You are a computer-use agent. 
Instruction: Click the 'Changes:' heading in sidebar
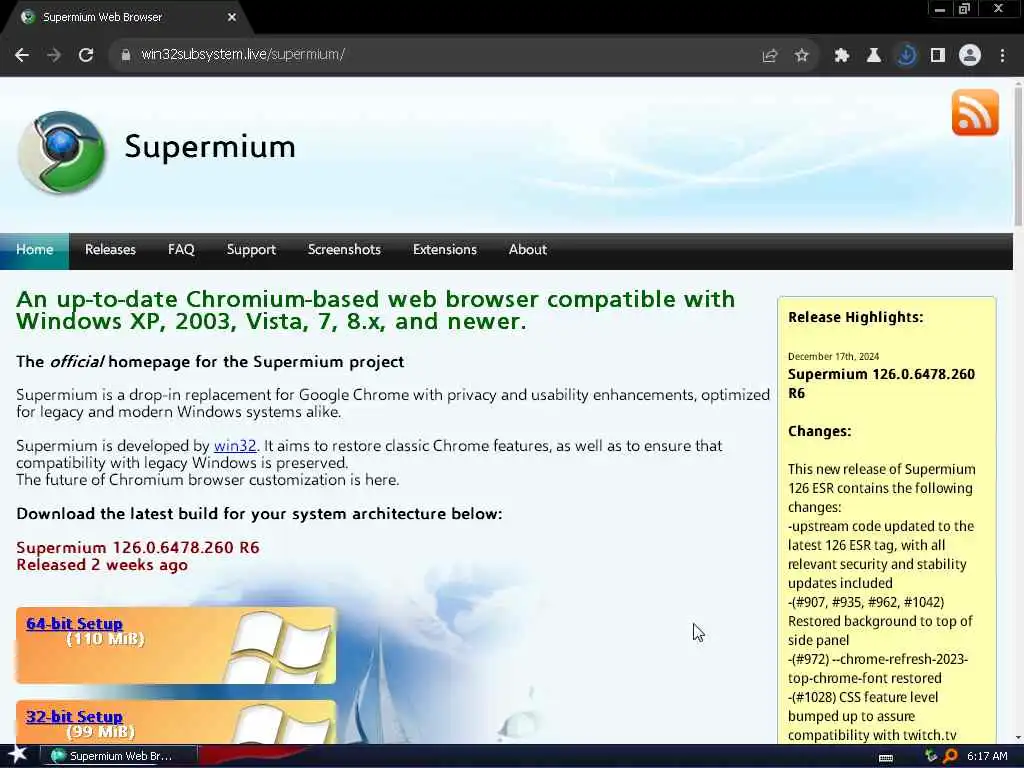[x=820, y=431]
